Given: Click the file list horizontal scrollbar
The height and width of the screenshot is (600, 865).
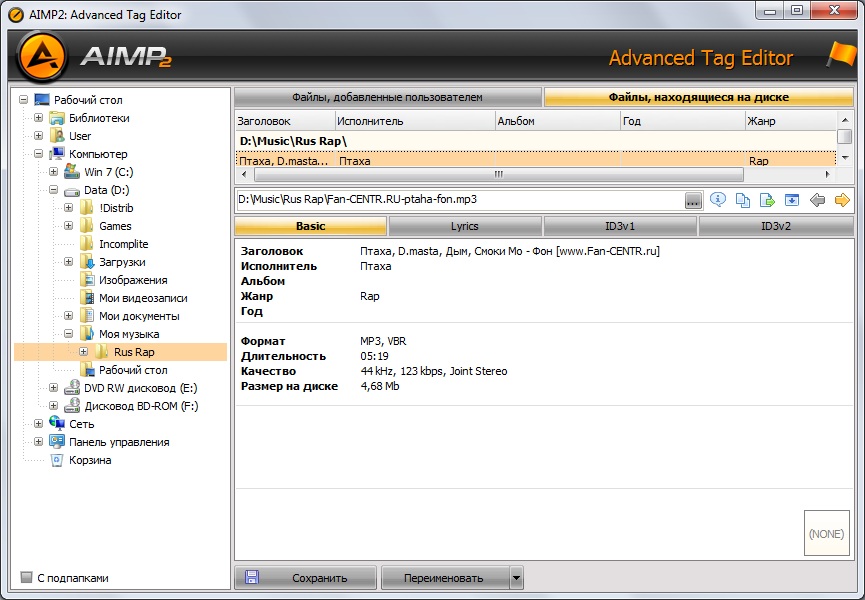Looking at the screenshot, I should tap(498, 175).
